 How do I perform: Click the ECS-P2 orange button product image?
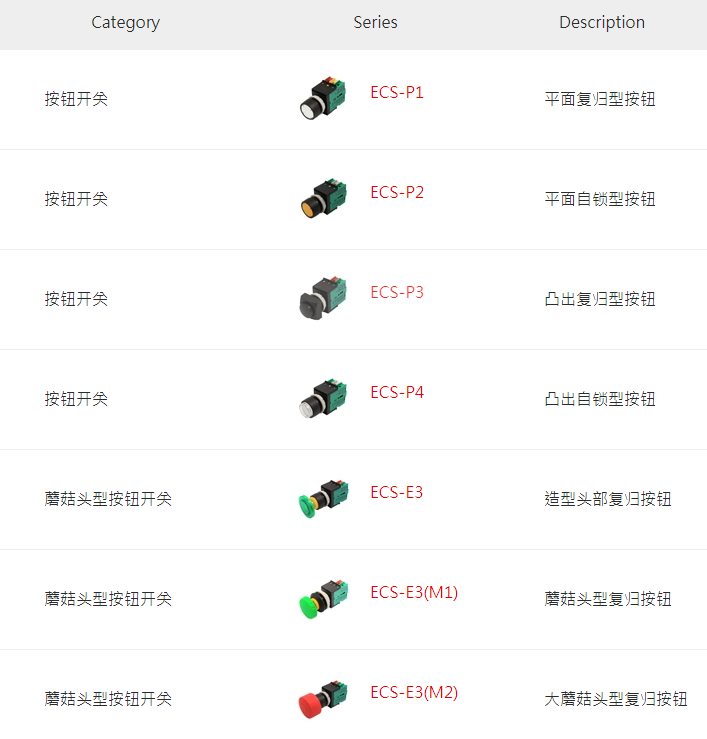click(323, 198)
